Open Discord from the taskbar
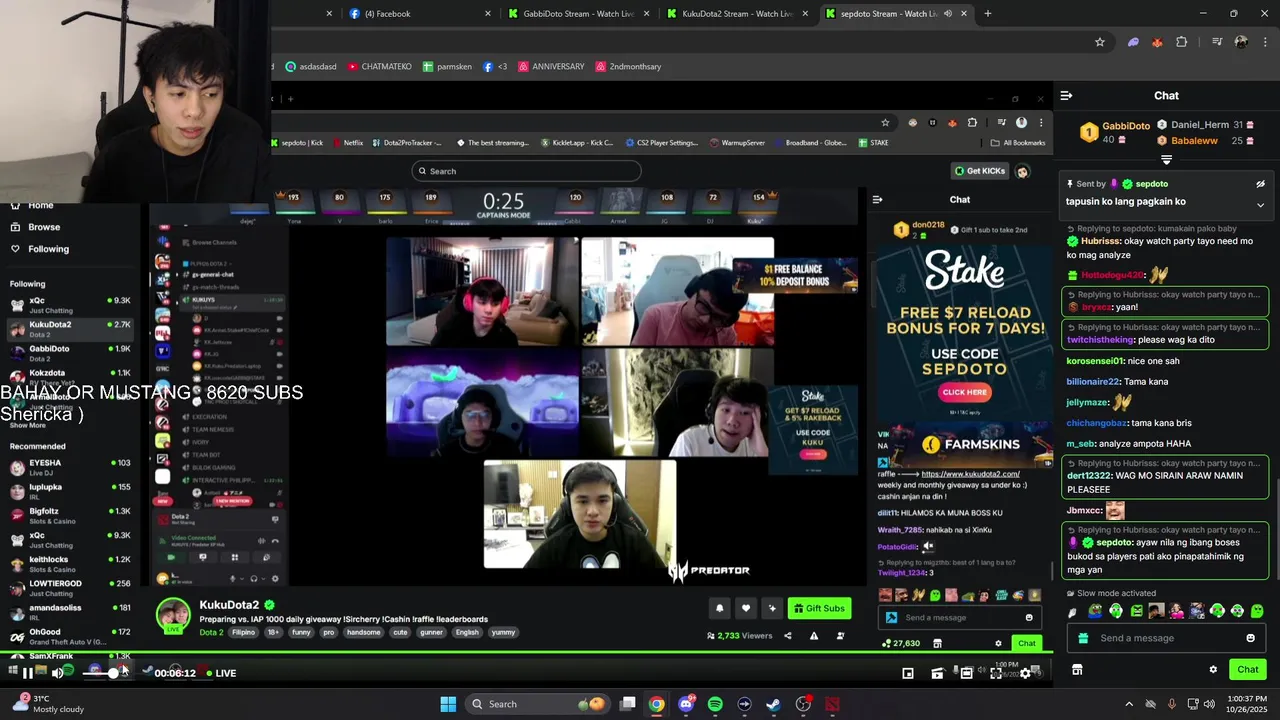This screenshot has height=720, width=1280. tap(686, 704)
